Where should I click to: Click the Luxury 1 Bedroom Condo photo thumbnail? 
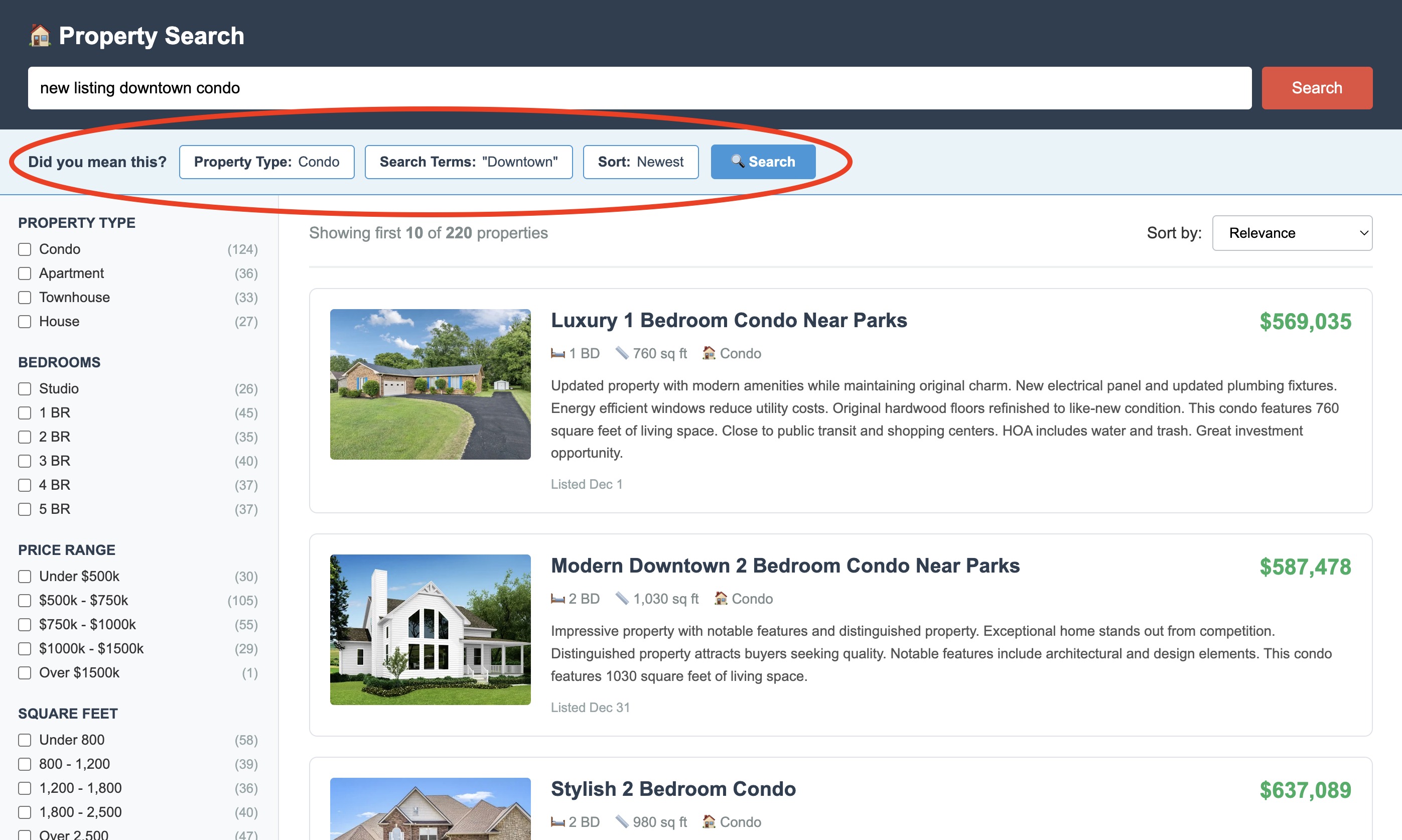[430, 384]
